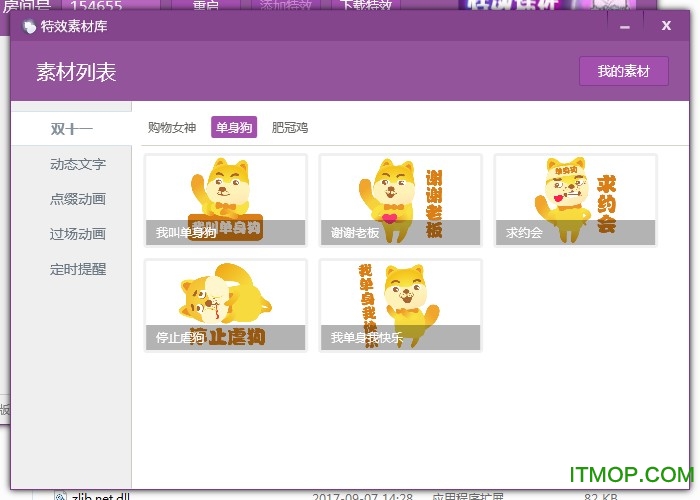
Task: Choose the 求约会 sticker thumbnail
Action: 575,200
